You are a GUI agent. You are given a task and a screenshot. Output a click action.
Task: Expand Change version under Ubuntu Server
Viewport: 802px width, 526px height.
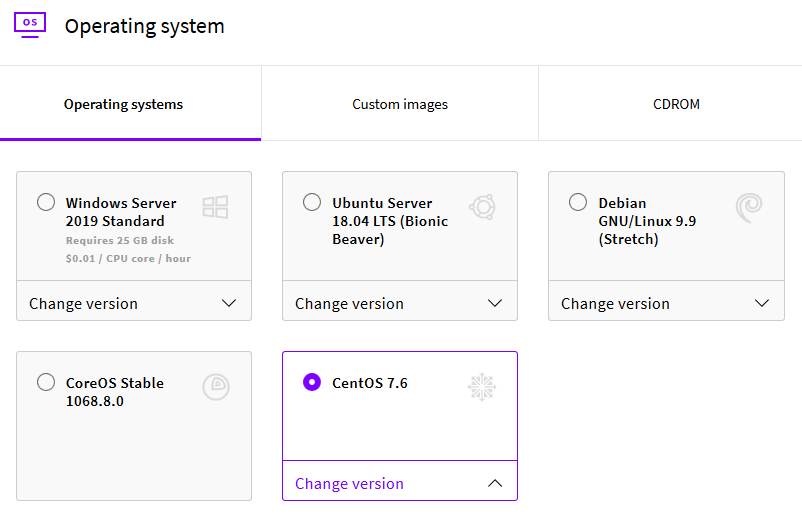(400, 303)
